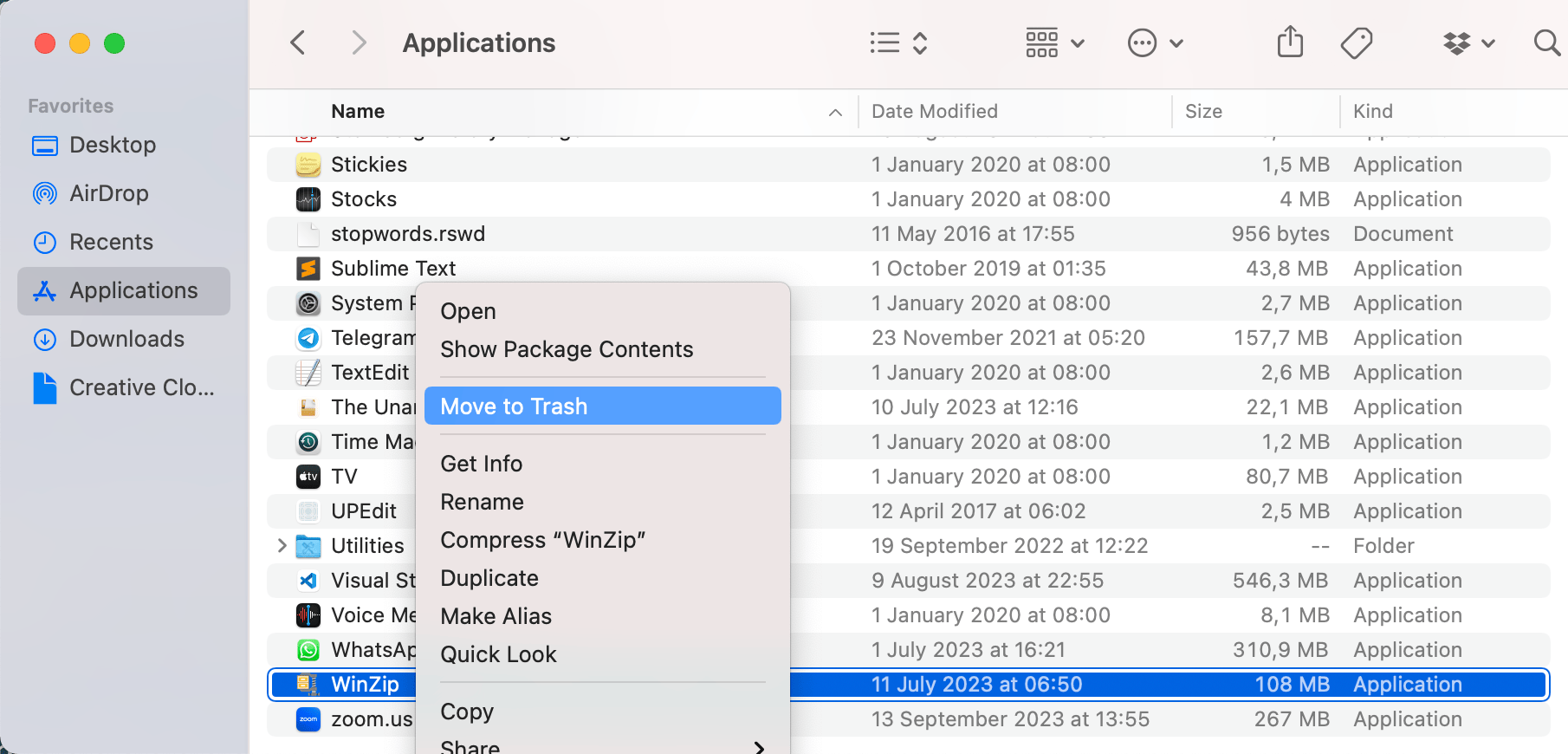Sort by Date Modified column
Image resolution: width=1568 pixels, height=754 pixels.
coord(935,111)
